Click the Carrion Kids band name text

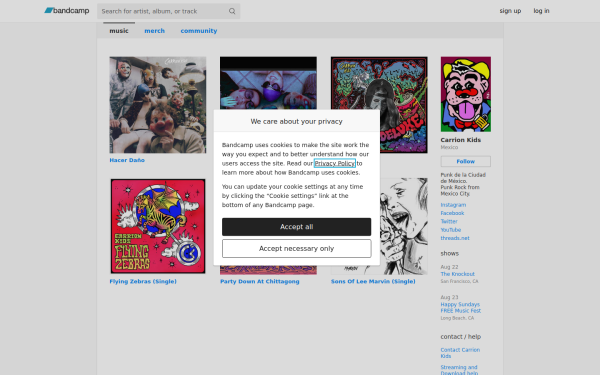tap(460, 140)
